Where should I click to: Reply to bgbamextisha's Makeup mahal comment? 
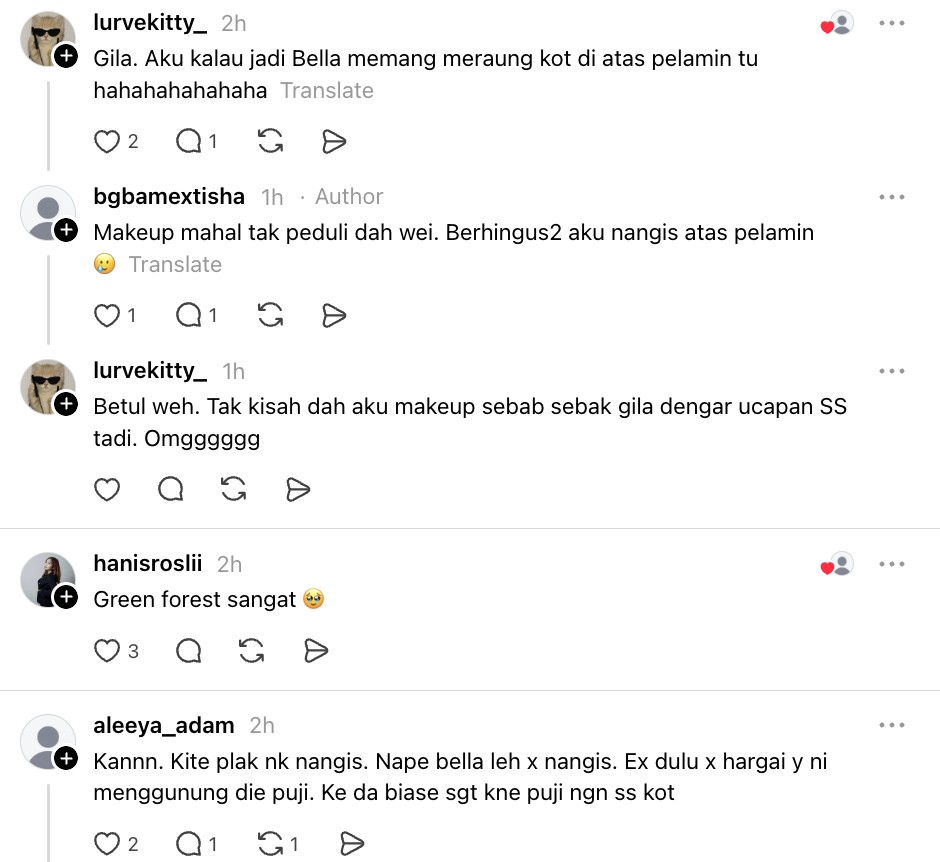[189, 315]
